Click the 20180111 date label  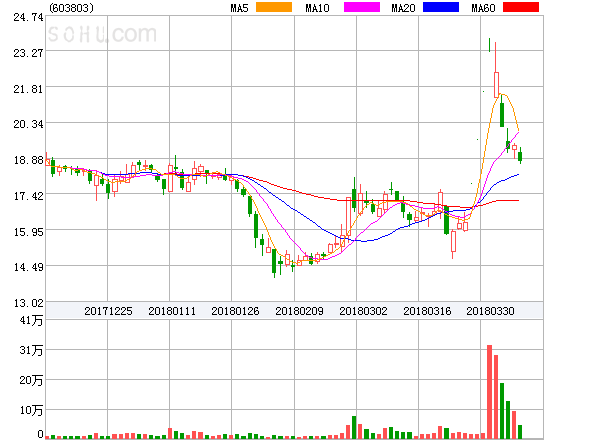[172, 311]
